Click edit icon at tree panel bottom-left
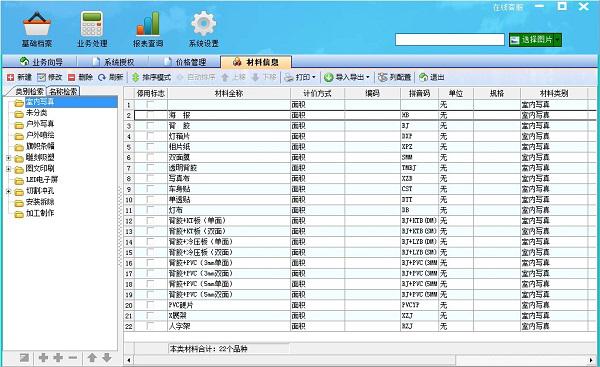 (x=24, y=357)
